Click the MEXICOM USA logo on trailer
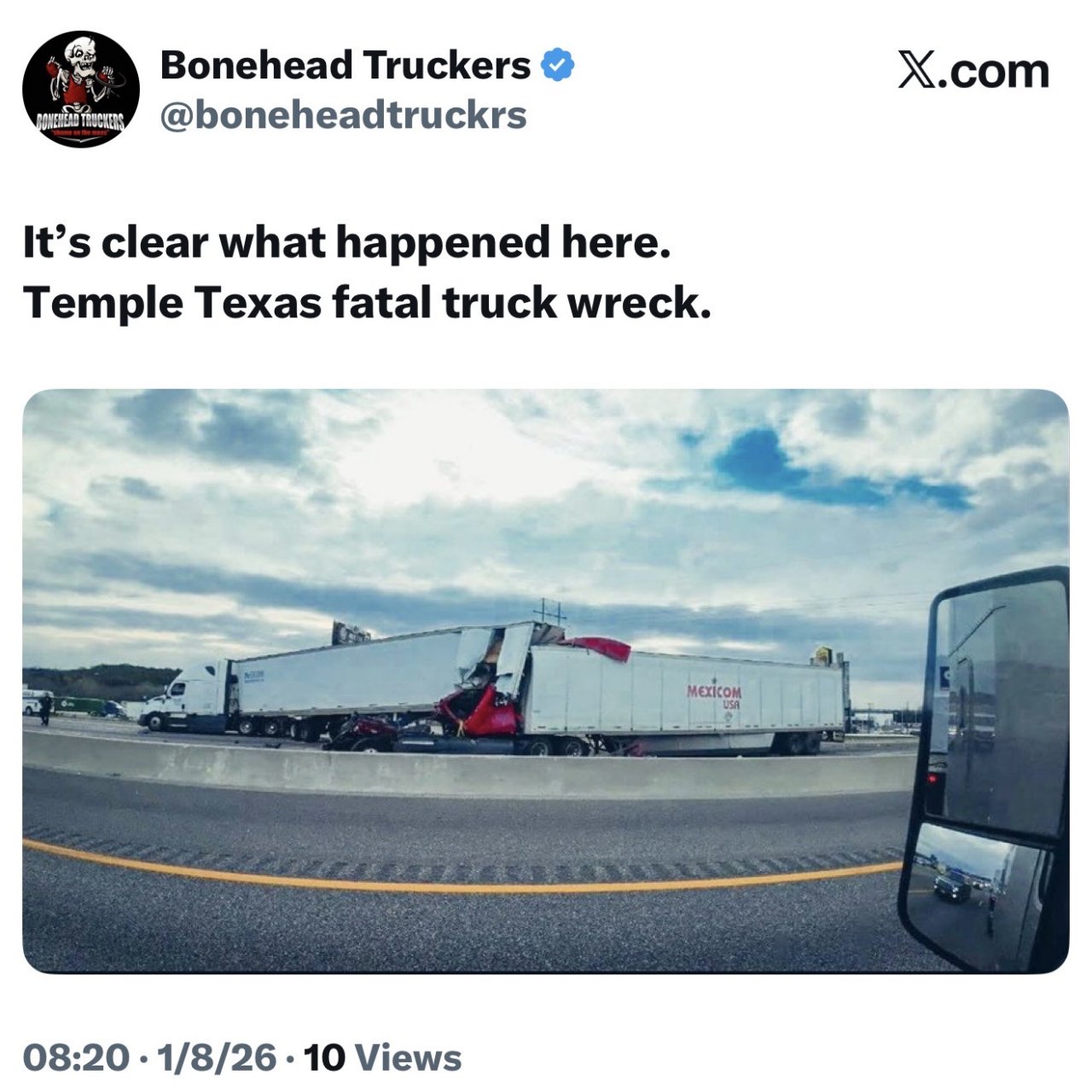The width and height of the screenshot is (1092, 1092). 715,695
